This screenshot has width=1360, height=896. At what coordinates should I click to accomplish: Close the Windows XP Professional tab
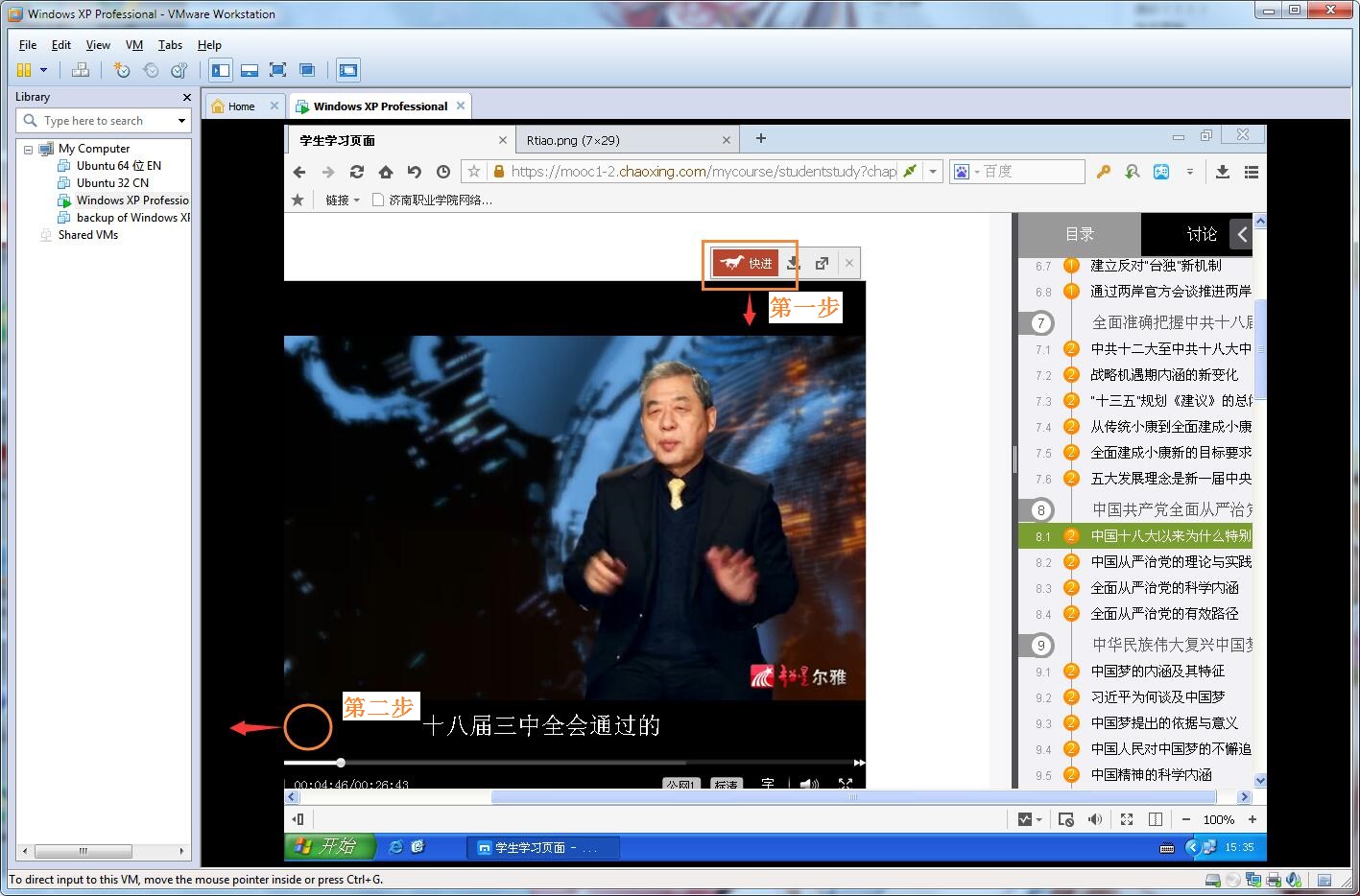click(x=461, y=106)
